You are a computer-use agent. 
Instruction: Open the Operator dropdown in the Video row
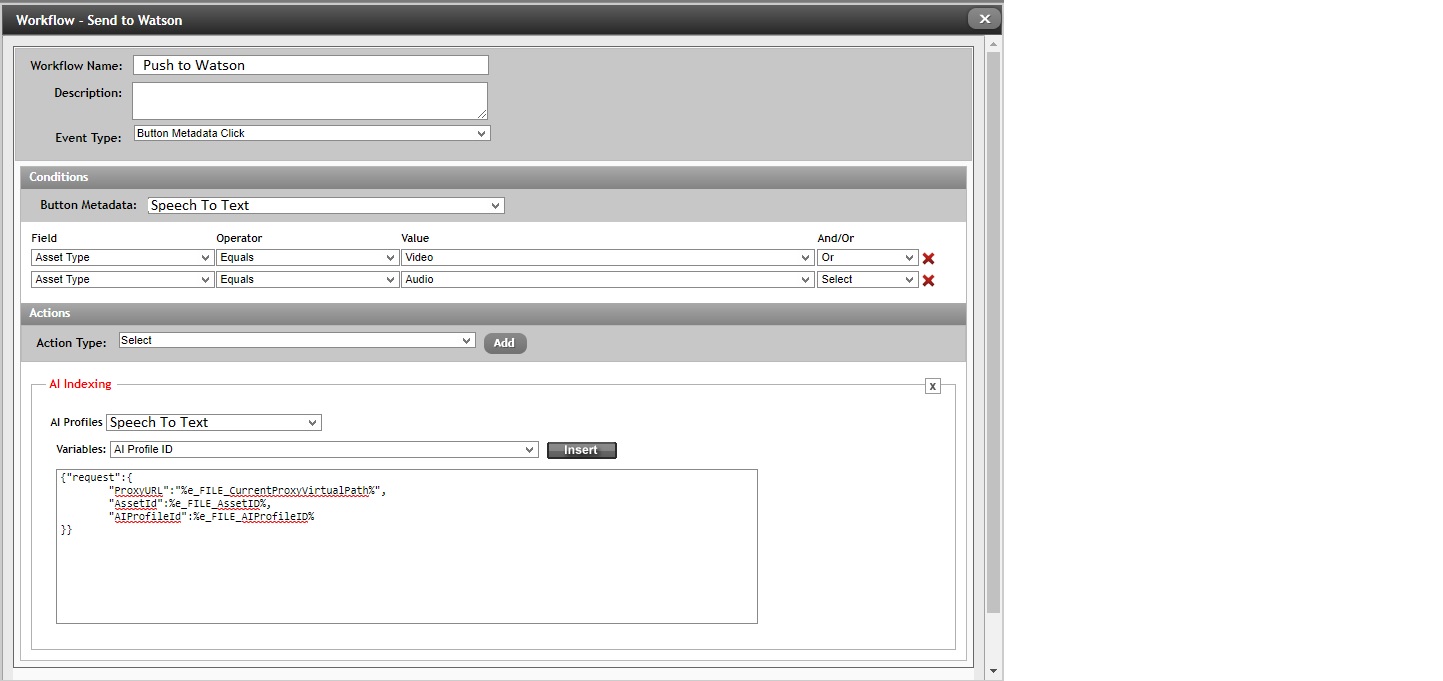308,257
